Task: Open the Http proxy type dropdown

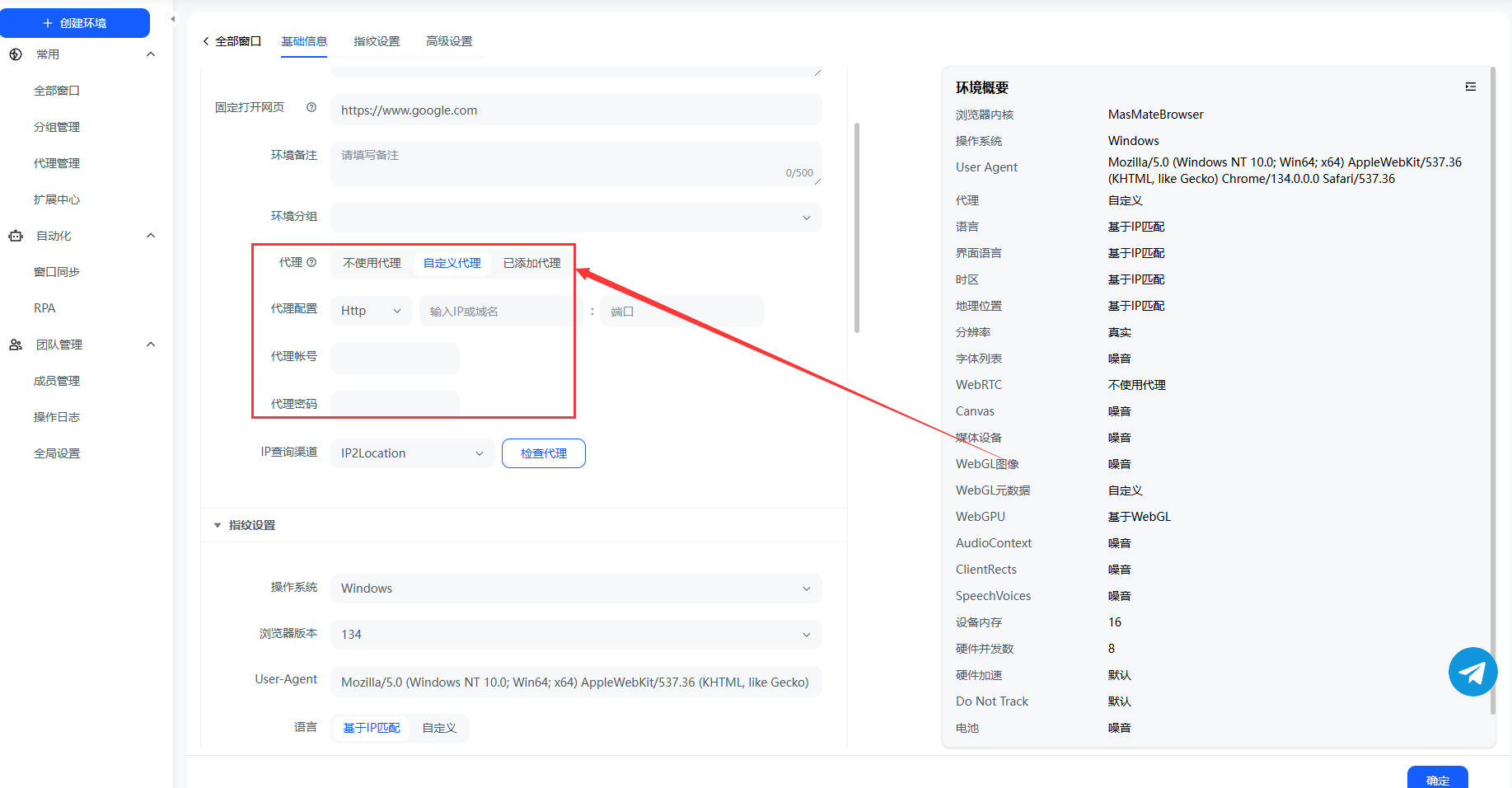Action: coord(371,311)
